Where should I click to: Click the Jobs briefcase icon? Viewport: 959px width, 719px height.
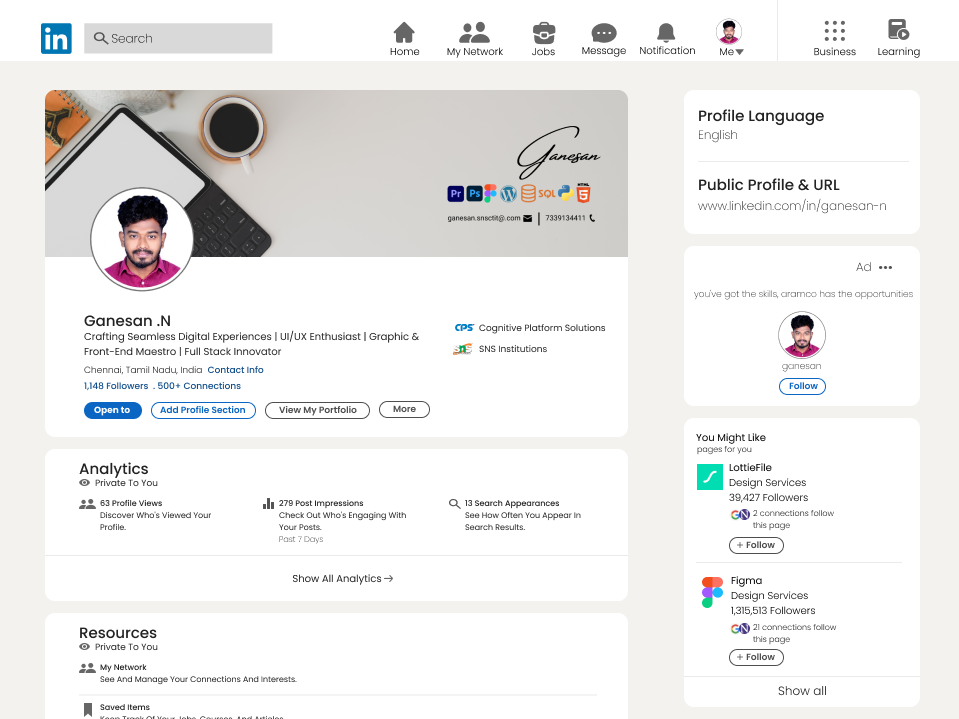(543, 31)
